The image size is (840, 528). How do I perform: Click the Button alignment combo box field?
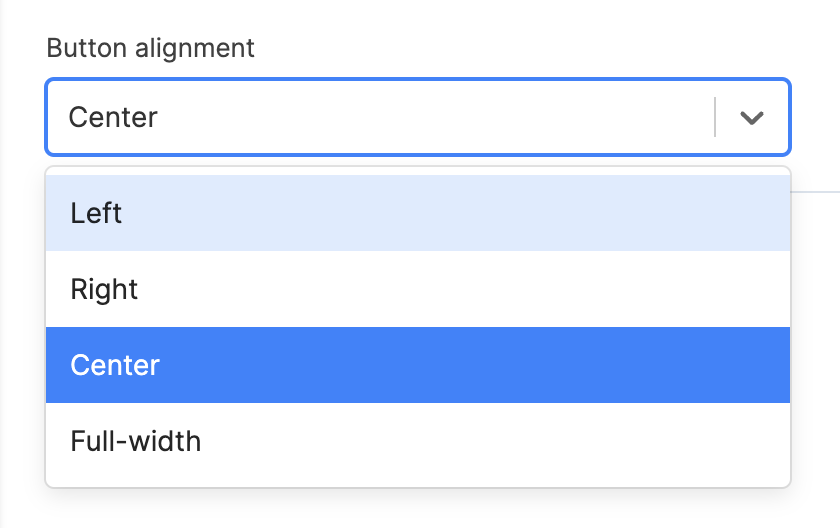(380, 118)
